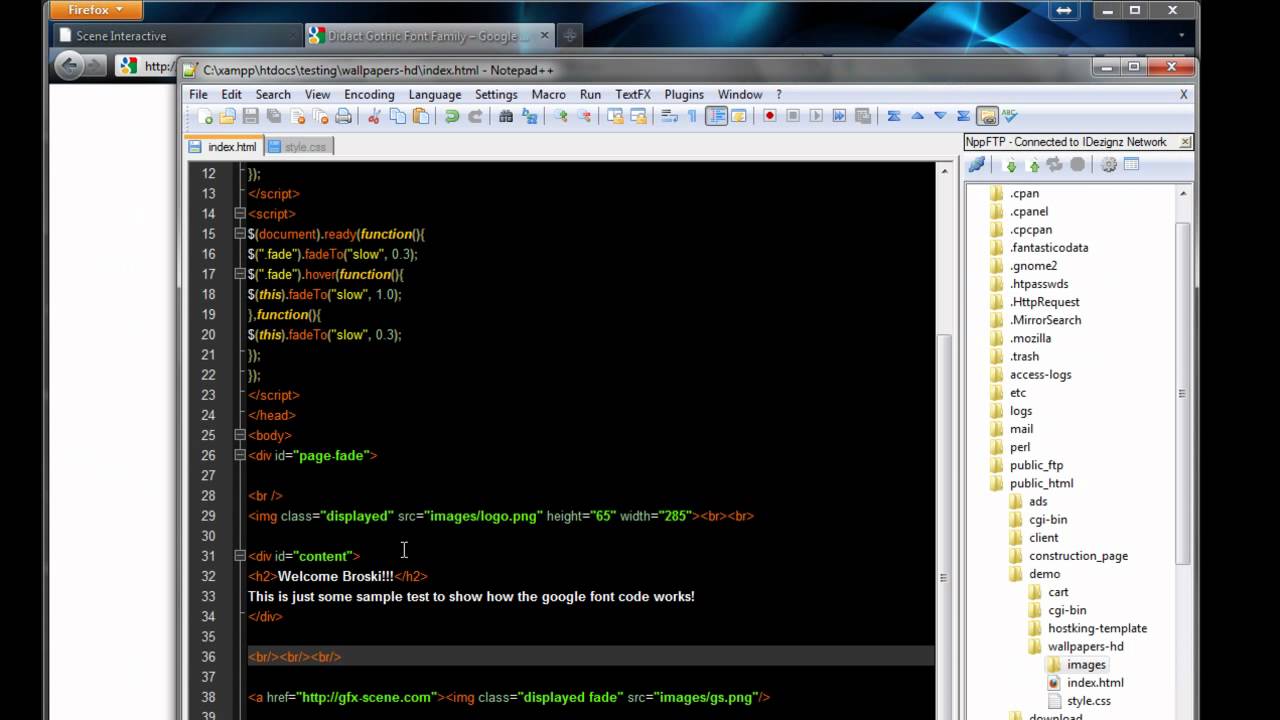
Task: Open NppFTP settings gear
Action: pyautogui.click(x=1109, y=165)
